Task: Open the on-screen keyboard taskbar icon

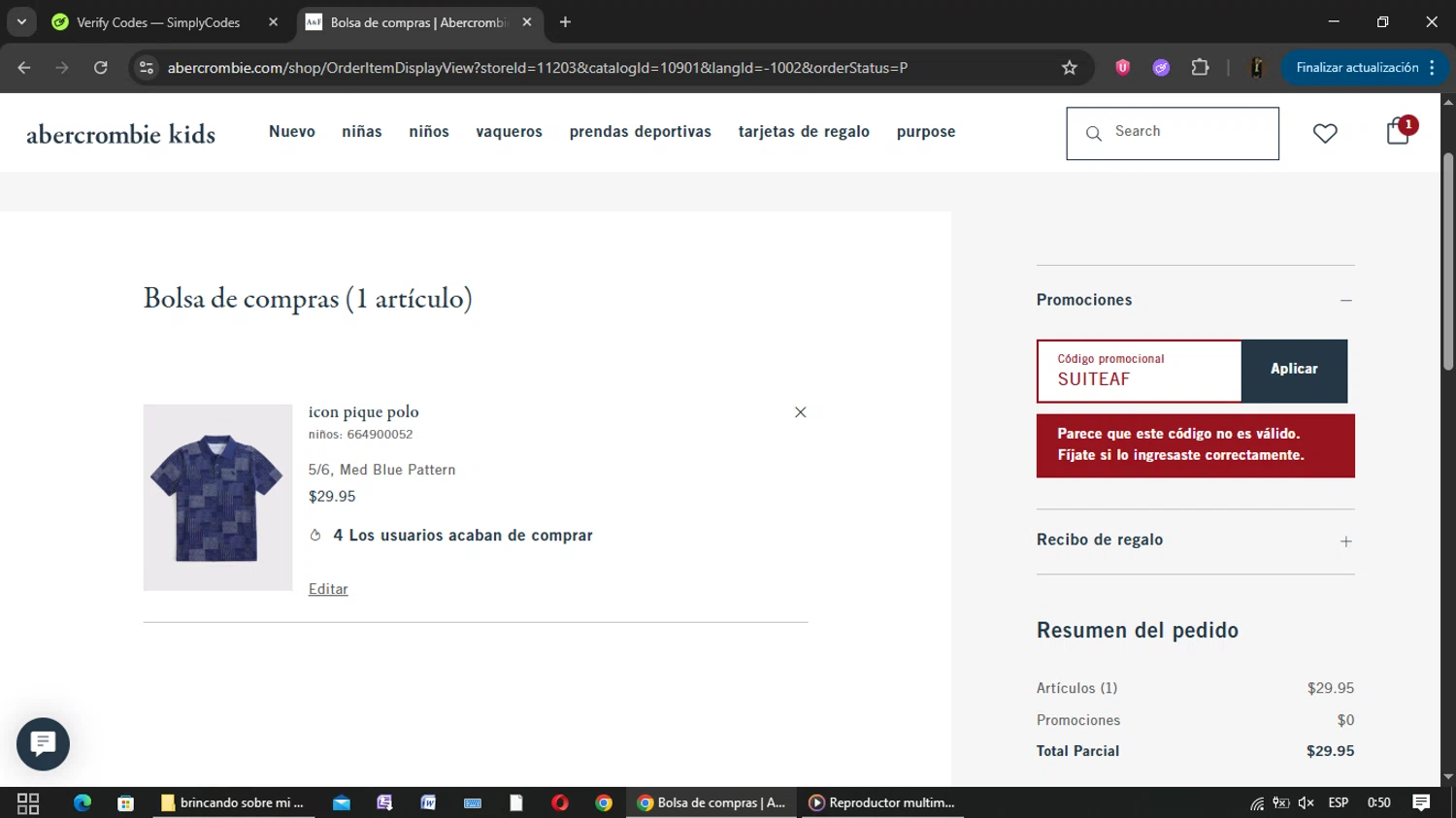Action: tap(473, 802)
